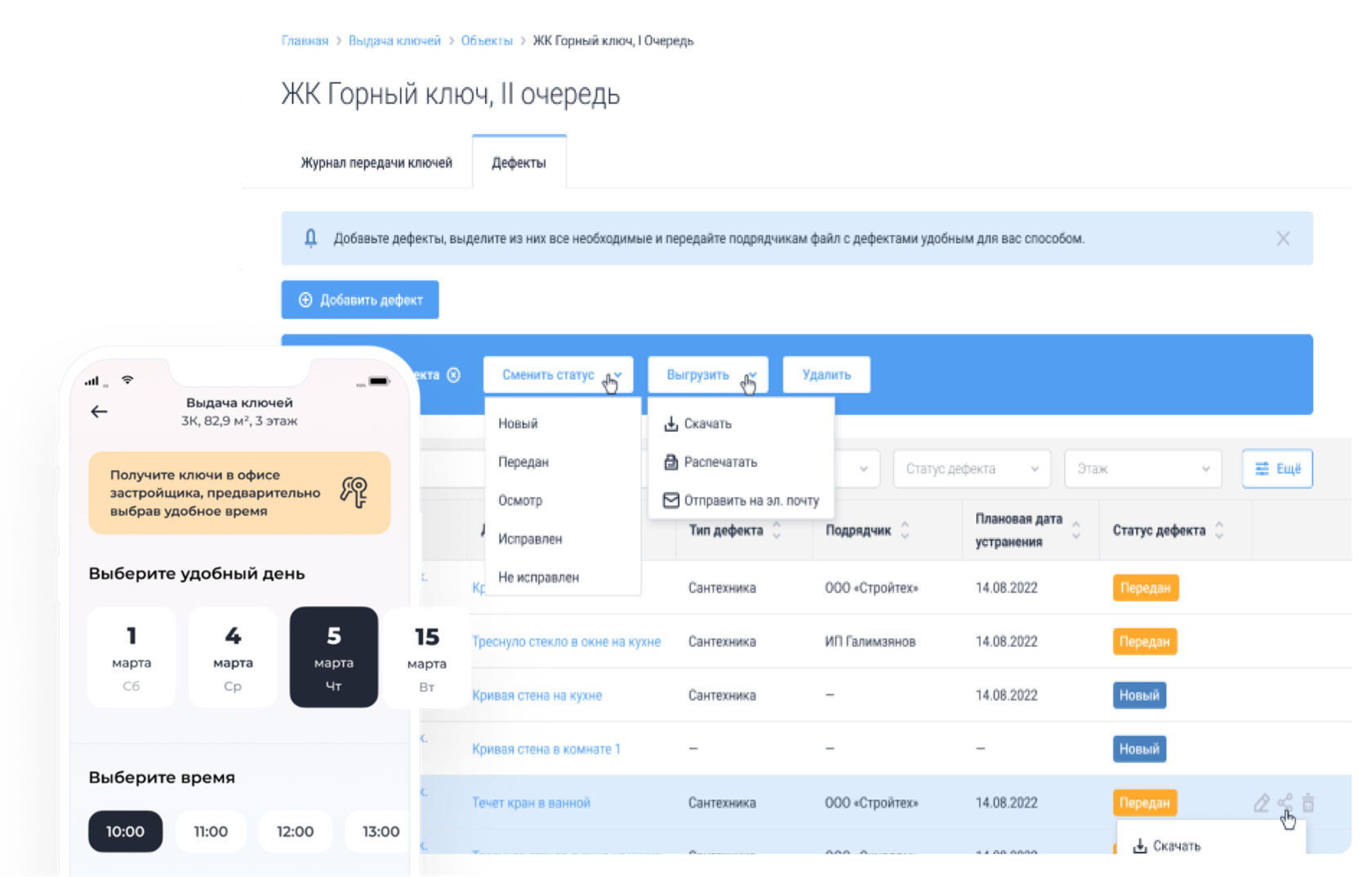Screen dimensions: 1372x877
Task: Click the Новый badge for Кривая стена на кухне
Action: click(x=1139, y=695)
